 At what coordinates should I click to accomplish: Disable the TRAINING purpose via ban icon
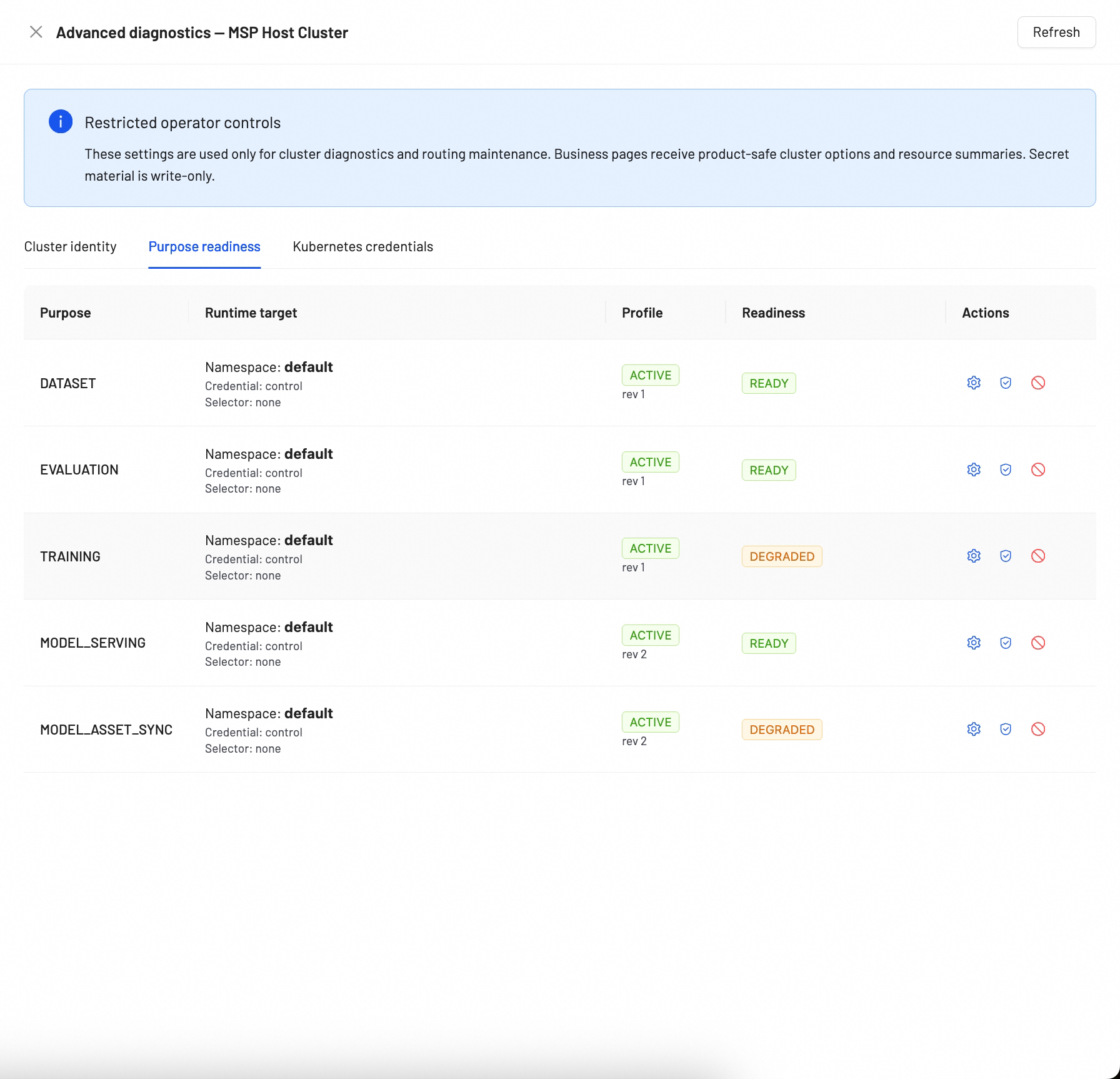click(x=1038, y=556)
